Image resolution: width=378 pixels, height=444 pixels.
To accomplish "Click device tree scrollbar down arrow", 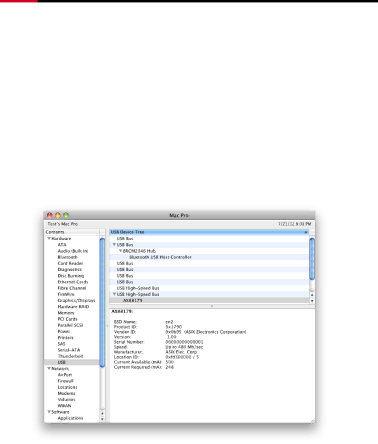I will (x=312, y=301).
